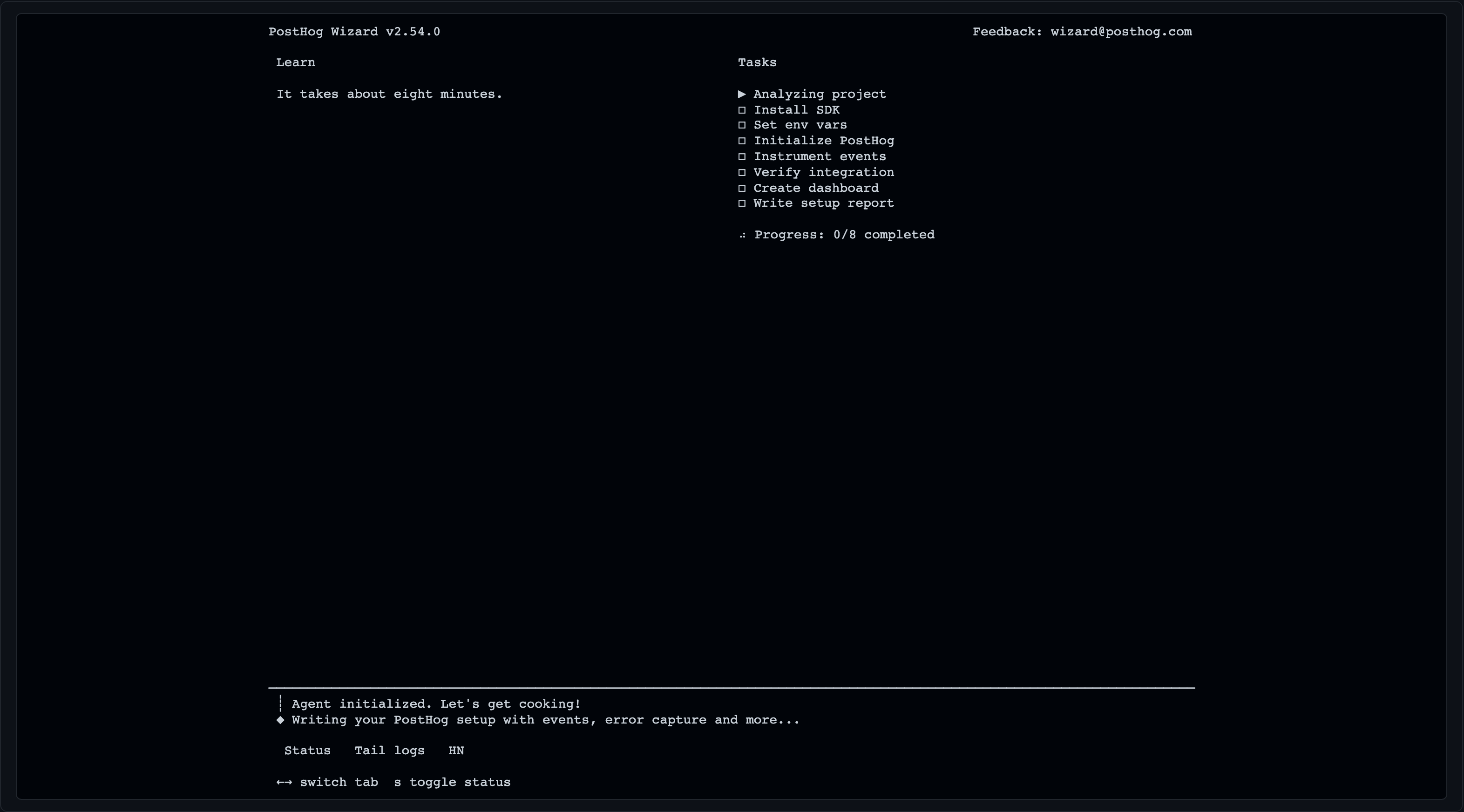Click the wizard@posthog.com feedback email

click(1121, 32)
